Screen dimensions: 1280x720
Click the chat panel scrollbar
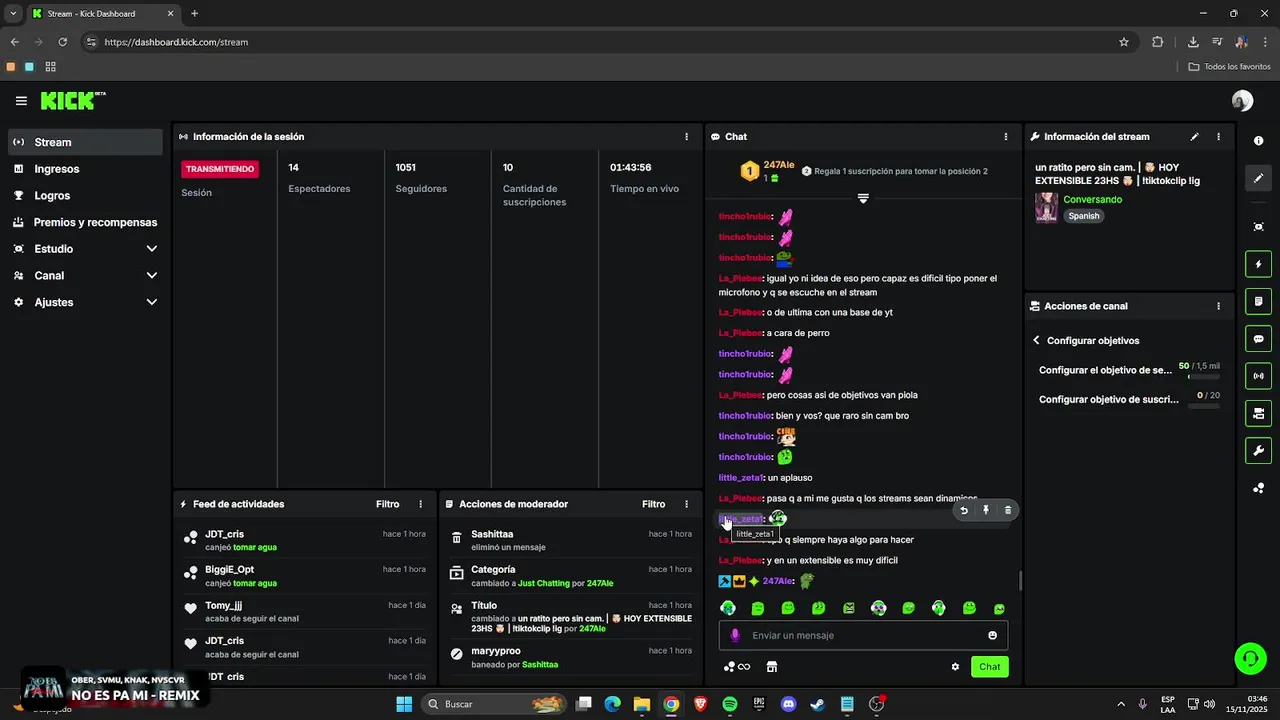[x=1020, y=580]
